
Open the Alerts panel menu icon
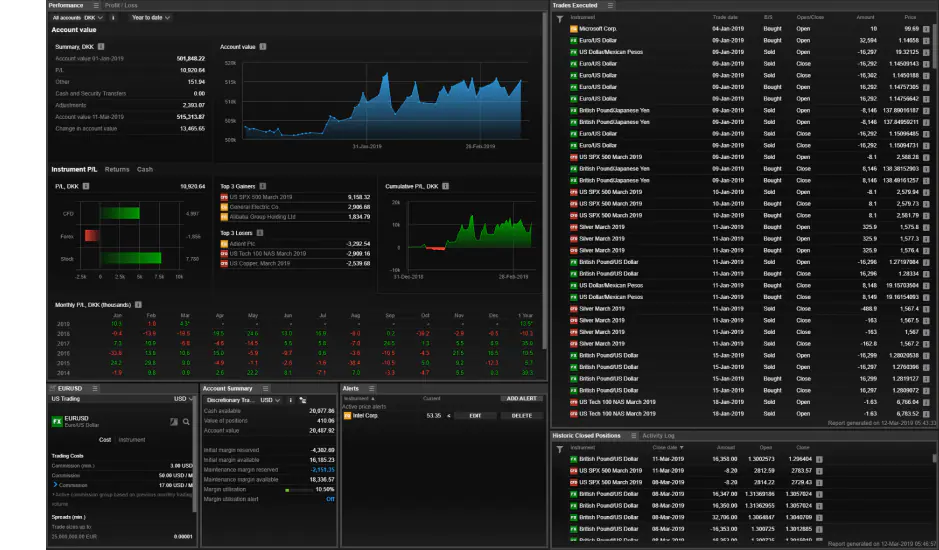coord(371,388)
